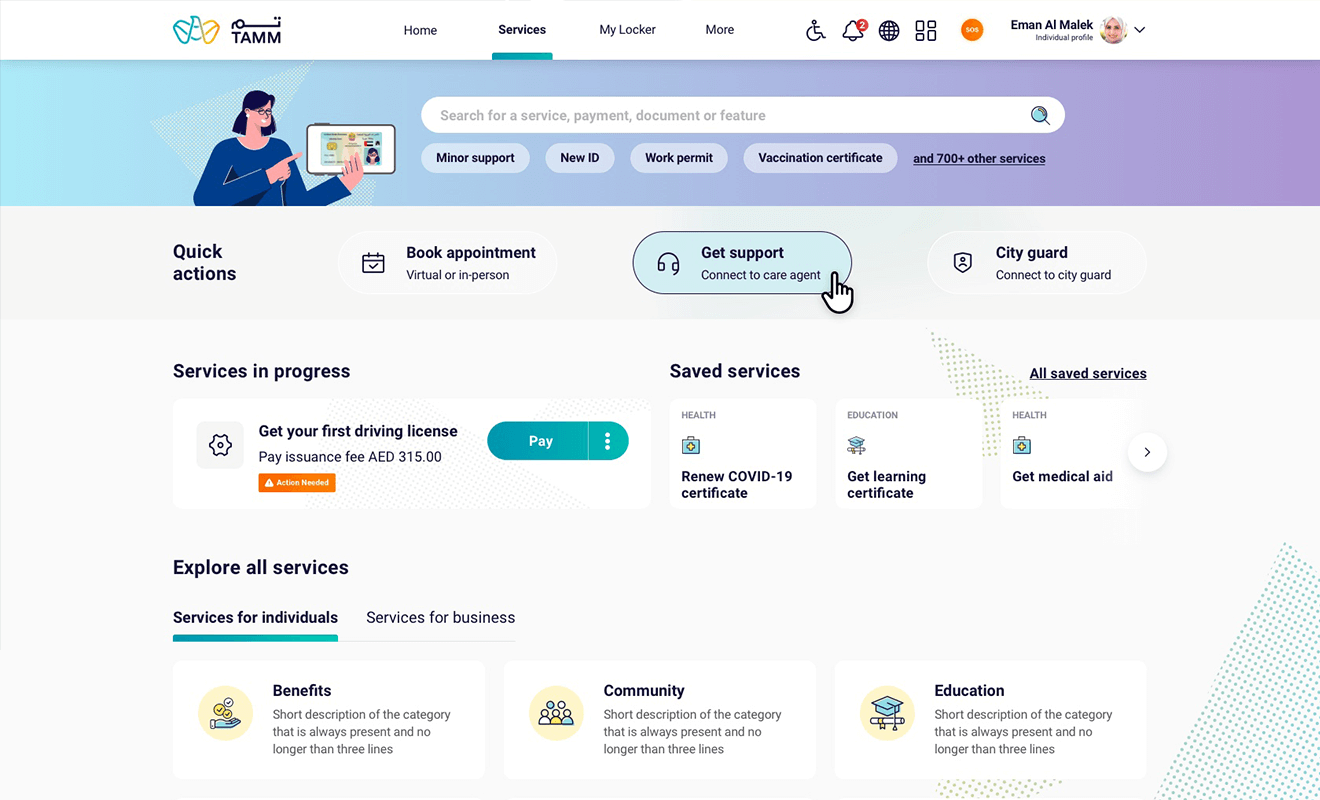Click the accessibility wheelchair icon
This screenshot has width=1320, height=800.
click(816, 31)
